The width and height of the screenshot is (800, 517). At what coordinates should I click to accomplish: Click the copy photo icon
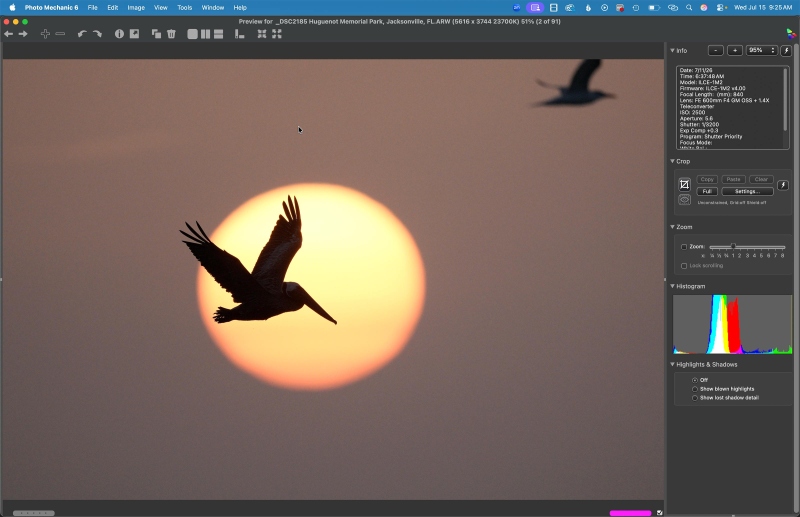(x=157, y=34)
